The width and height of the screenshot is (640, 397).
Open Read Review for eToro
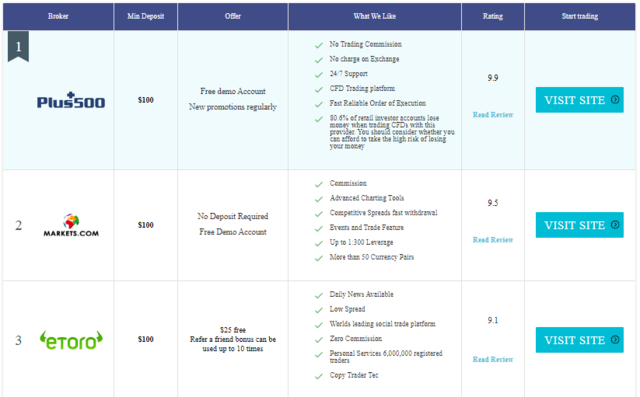tap(493, 359)
